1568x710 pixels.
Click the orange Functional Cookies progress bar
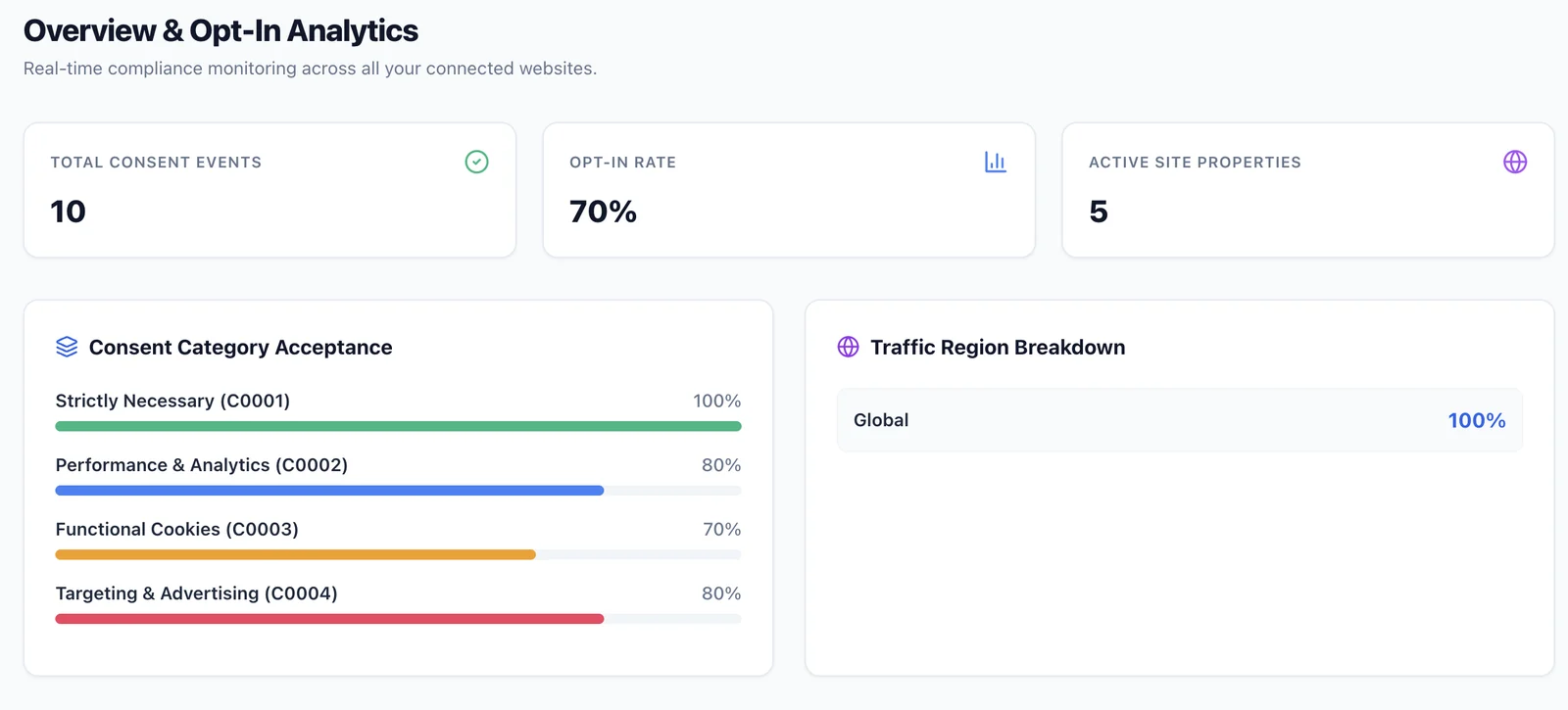click(x=296, y=554)
